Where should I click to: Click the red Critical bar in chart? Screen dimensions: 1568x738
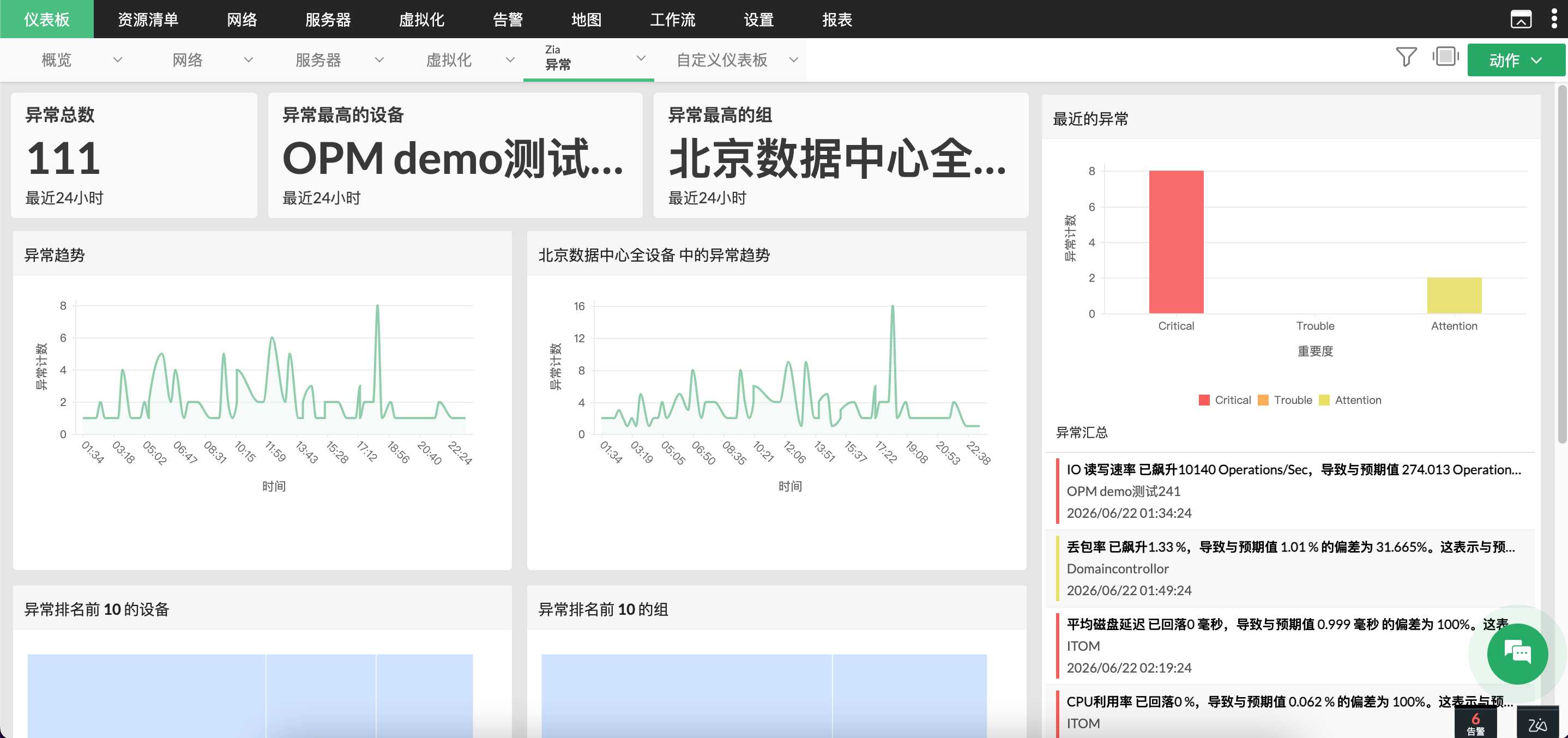1176,242
